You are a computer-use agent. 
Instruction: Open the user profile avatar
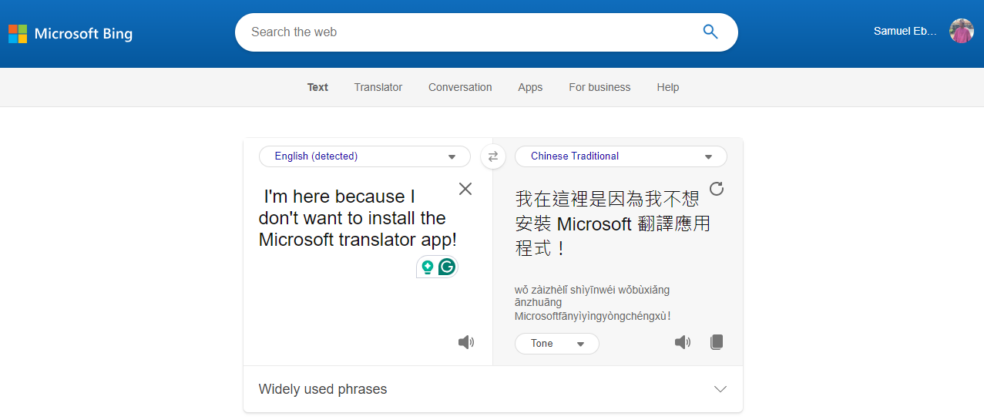click(x=961, y=31)
